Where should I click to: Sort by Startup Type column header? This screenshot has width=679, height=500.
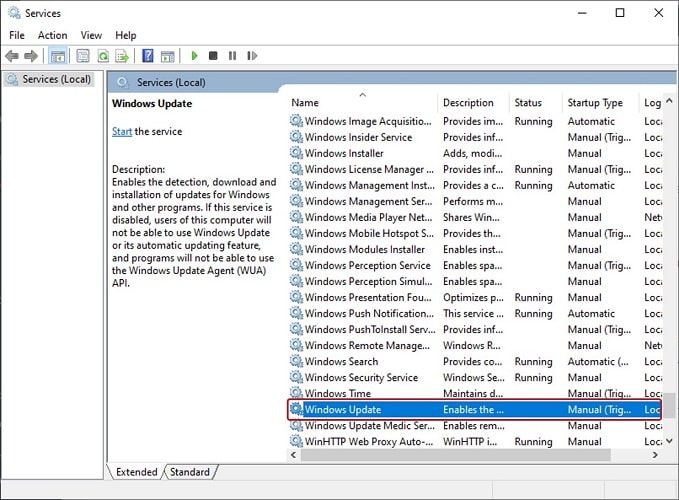pyautogui.click(x=600, y=102)
